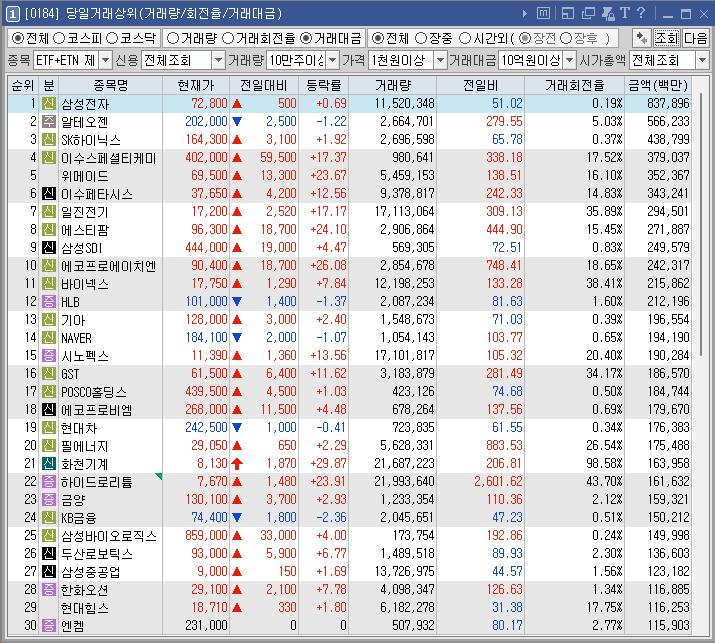Screen dimensions: 715x643
Task: Select the 거래대금 radio button
Action: (x=306, y=38)
